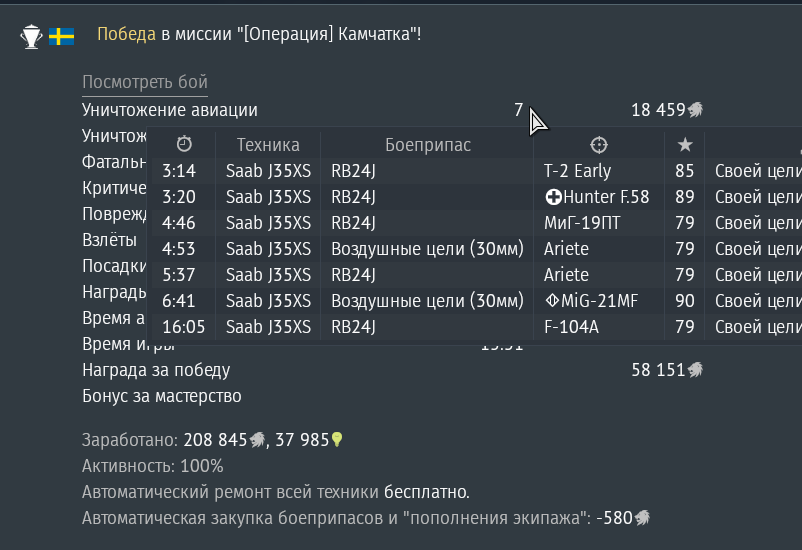Click the stopwatch time column icon
The image size is (802, 550).
(184, 145)
